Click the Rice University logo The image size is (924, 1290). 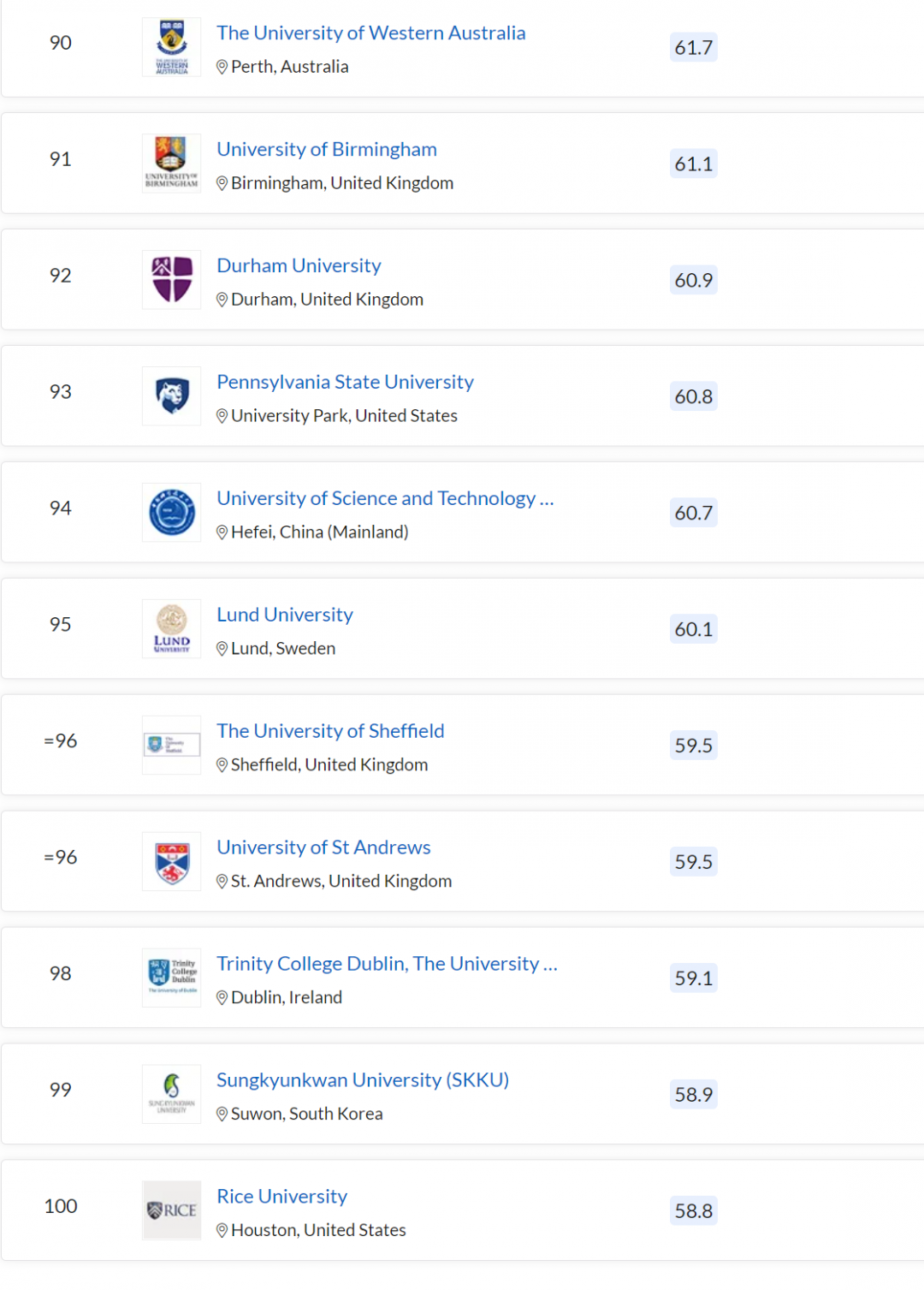point(172,1210)
